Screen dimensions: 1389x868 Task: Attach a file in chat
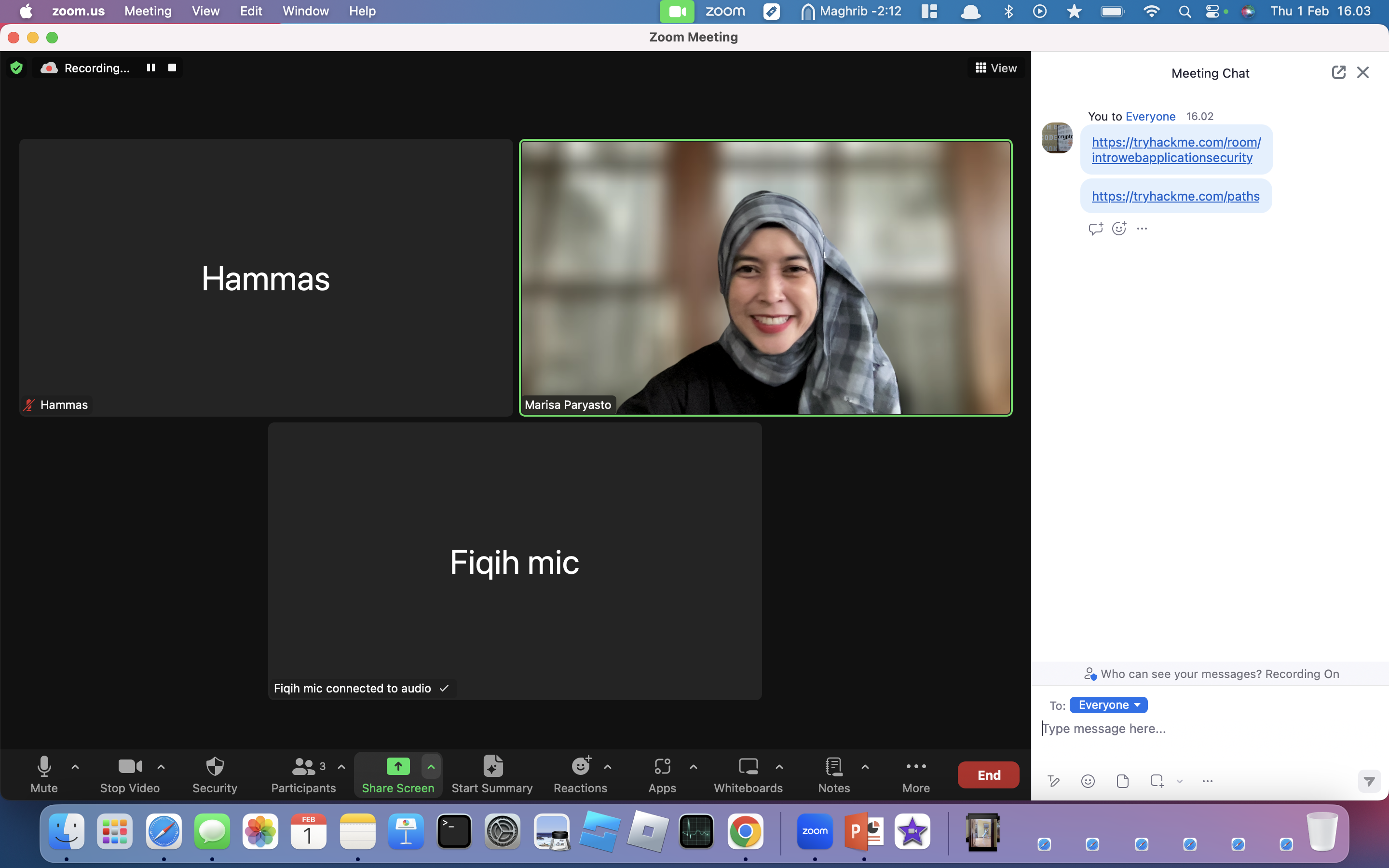(1123, 781)
